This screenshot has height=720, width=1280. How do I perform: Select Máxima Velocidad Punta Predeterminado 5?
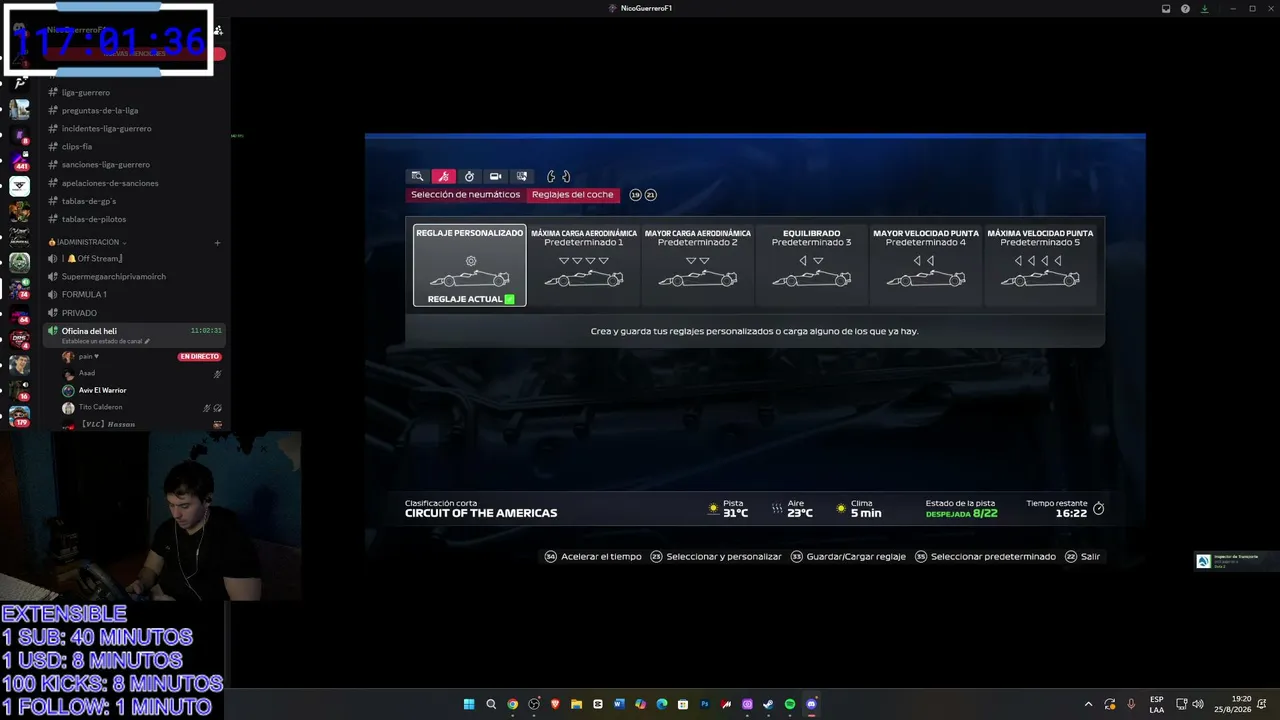1040,265
